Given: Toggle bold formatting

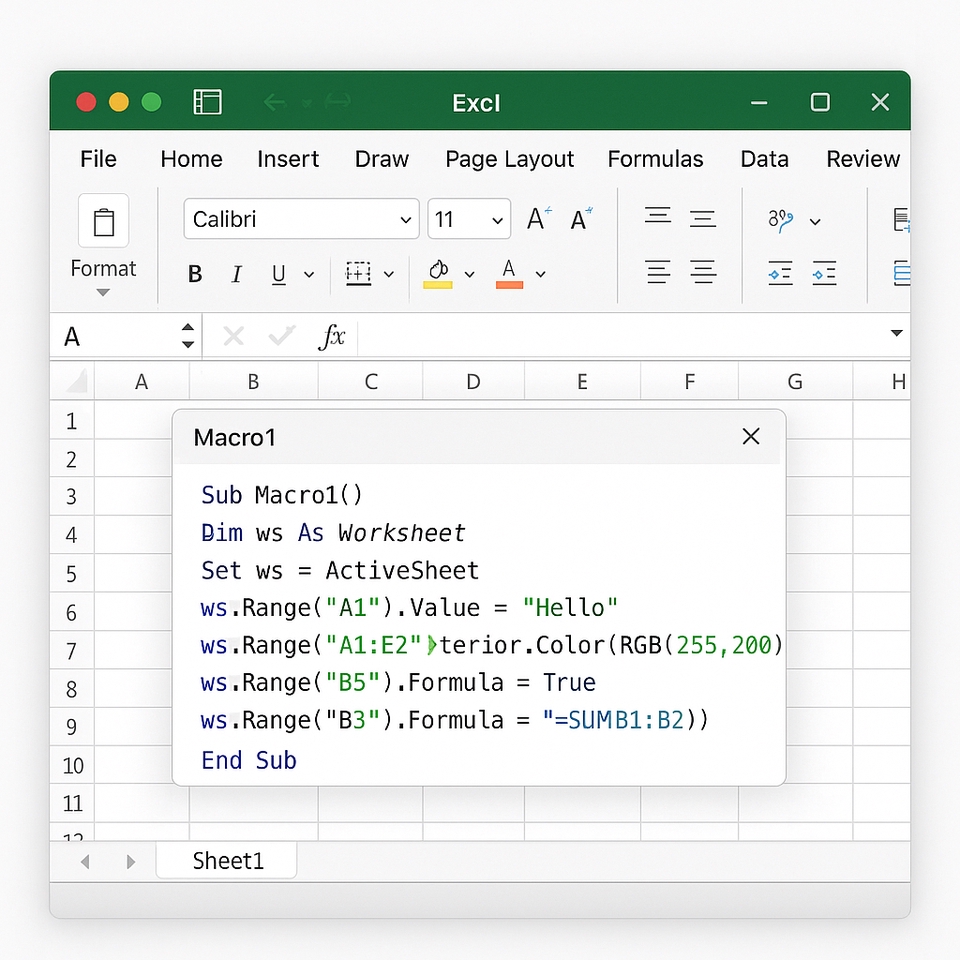Looking at the screenshot, I should point(195,274).
